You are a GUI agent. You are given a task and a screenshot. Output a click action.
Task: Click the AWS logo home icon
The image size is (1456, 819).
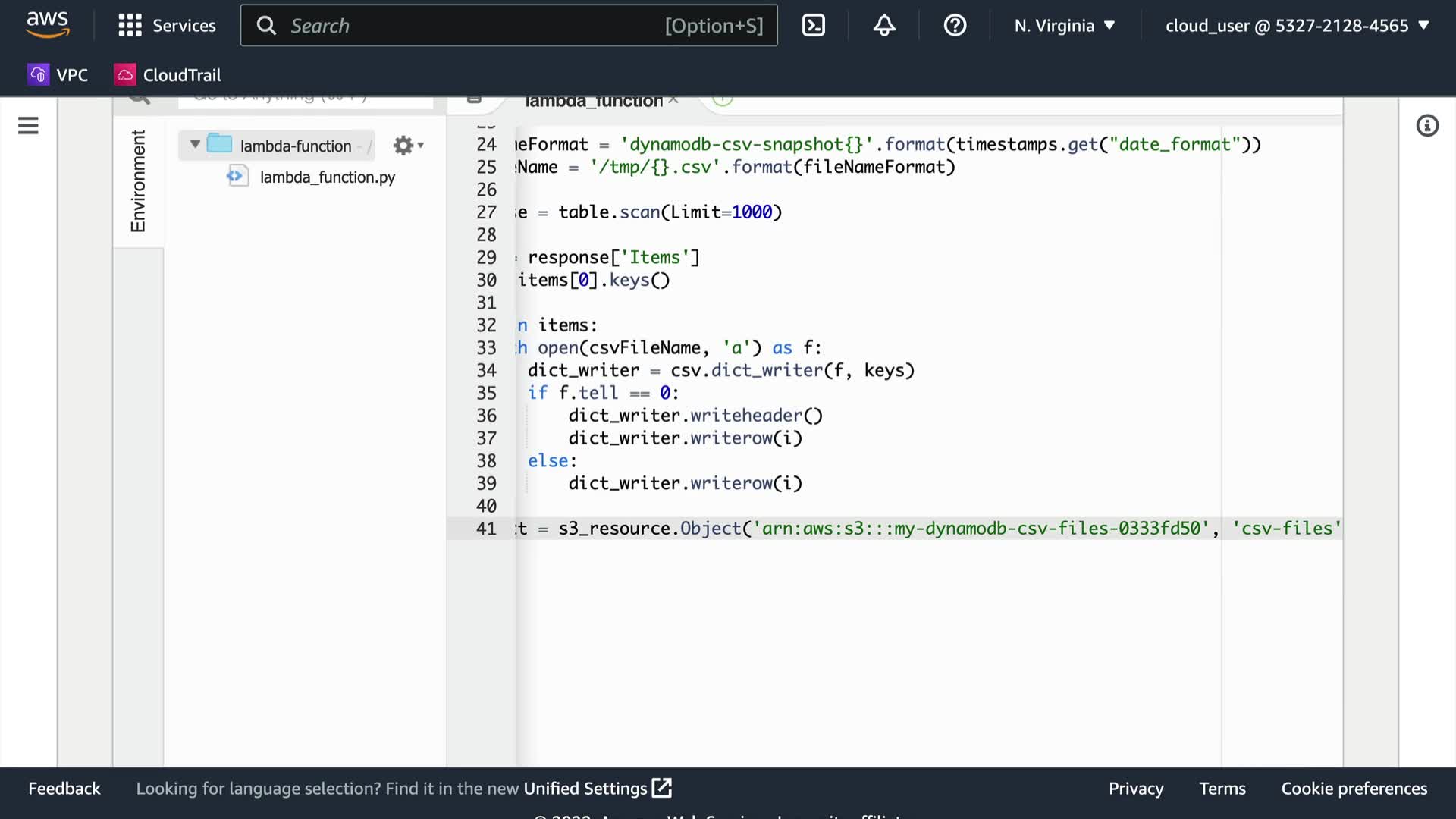coord(47,24)
